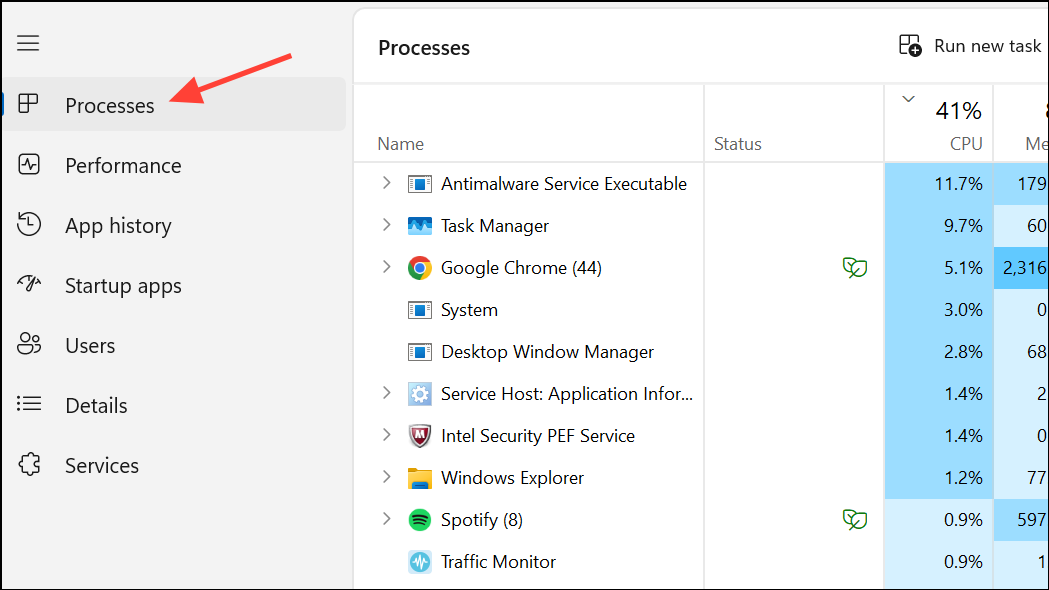1049x590 pixels.
Task: Go to the App history section
Action: (118, 226)
